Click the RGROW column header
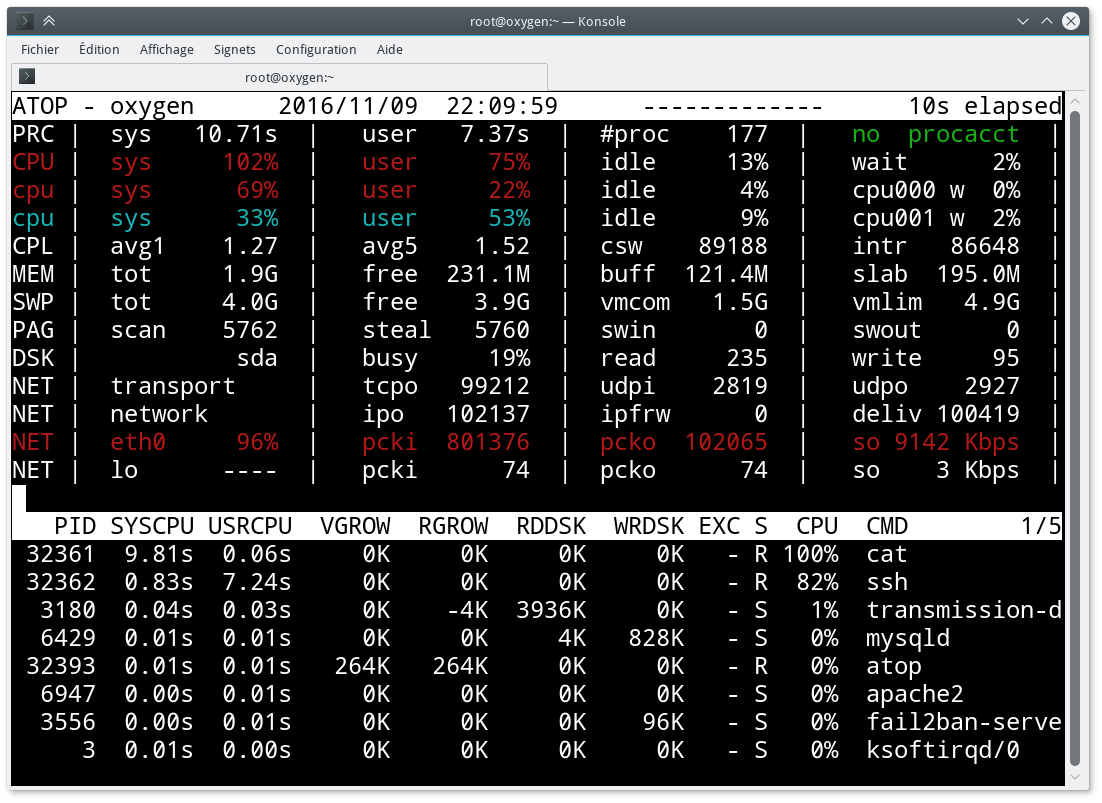The height and width of the screenshot is (803, 1102). tap(453, 526)
